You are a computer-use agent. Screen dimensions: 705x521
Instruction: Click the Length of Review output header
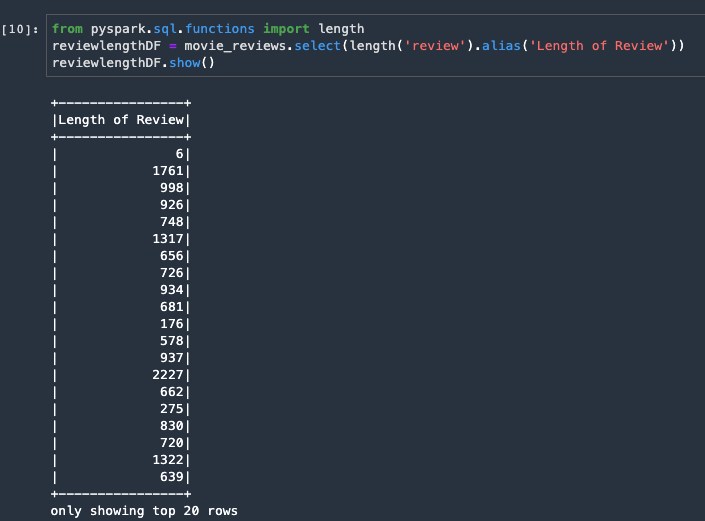point(121,120)
